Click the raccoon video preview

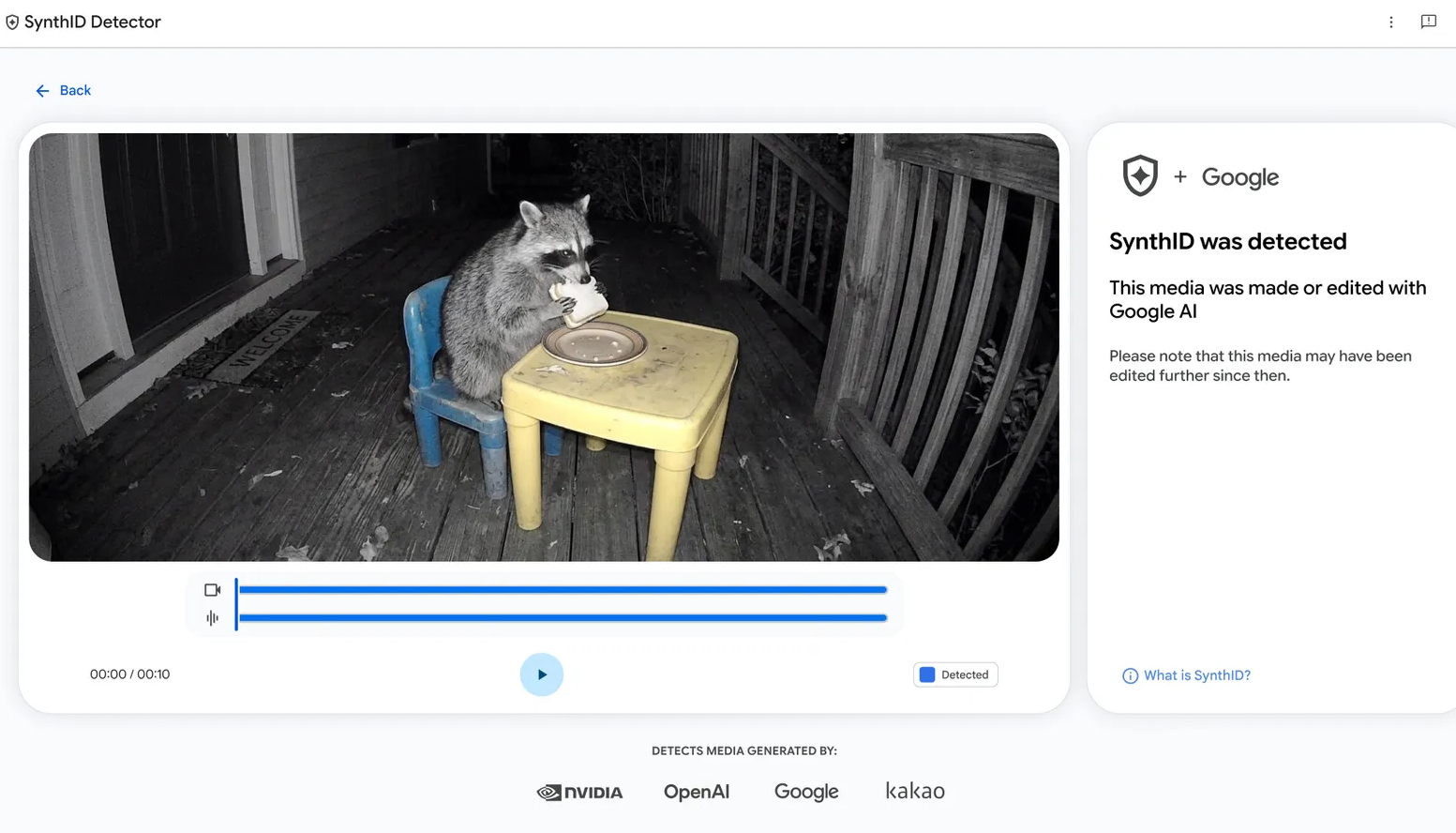coord(544,347)
